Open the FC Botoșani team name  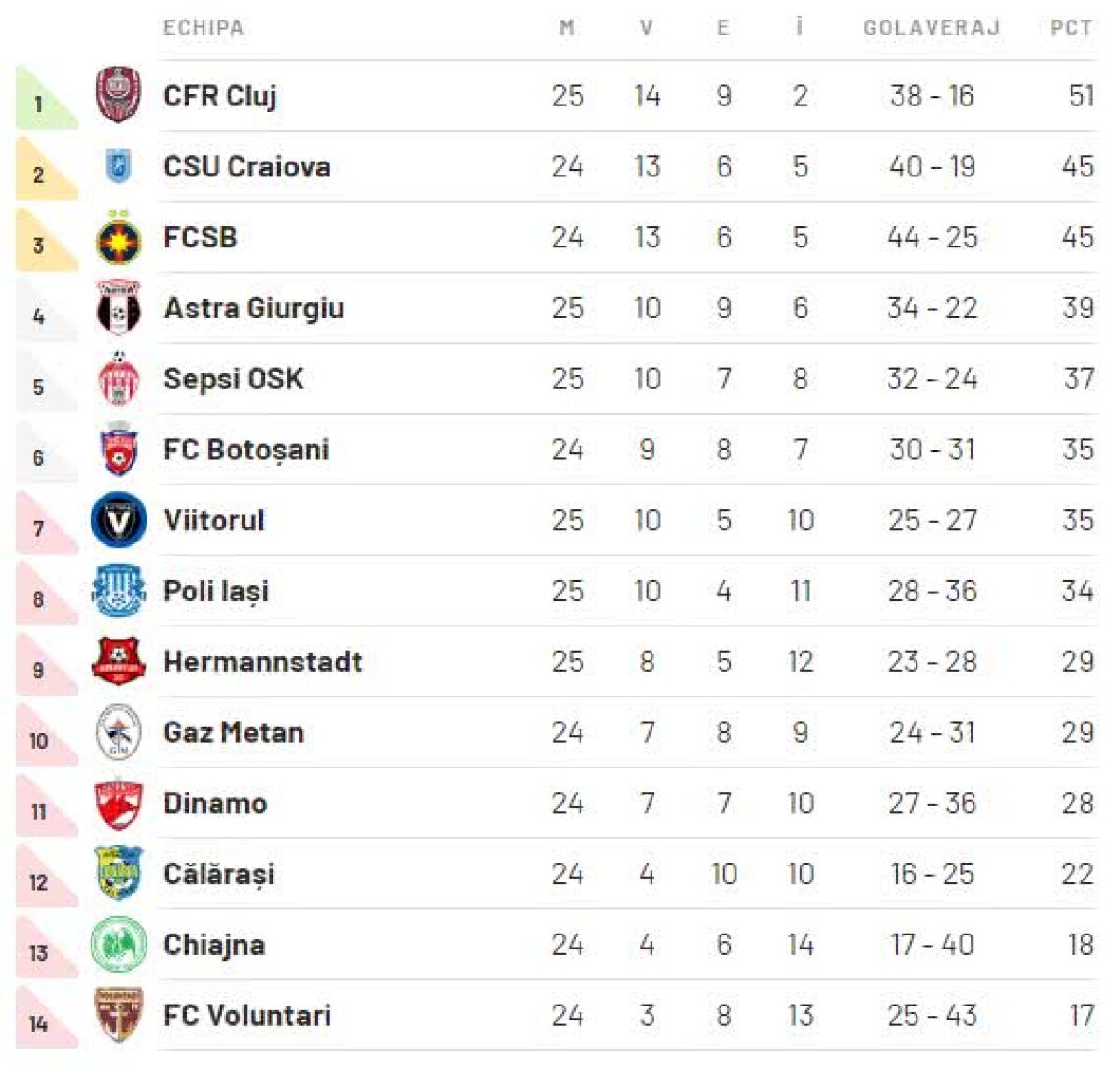[245, 450]
